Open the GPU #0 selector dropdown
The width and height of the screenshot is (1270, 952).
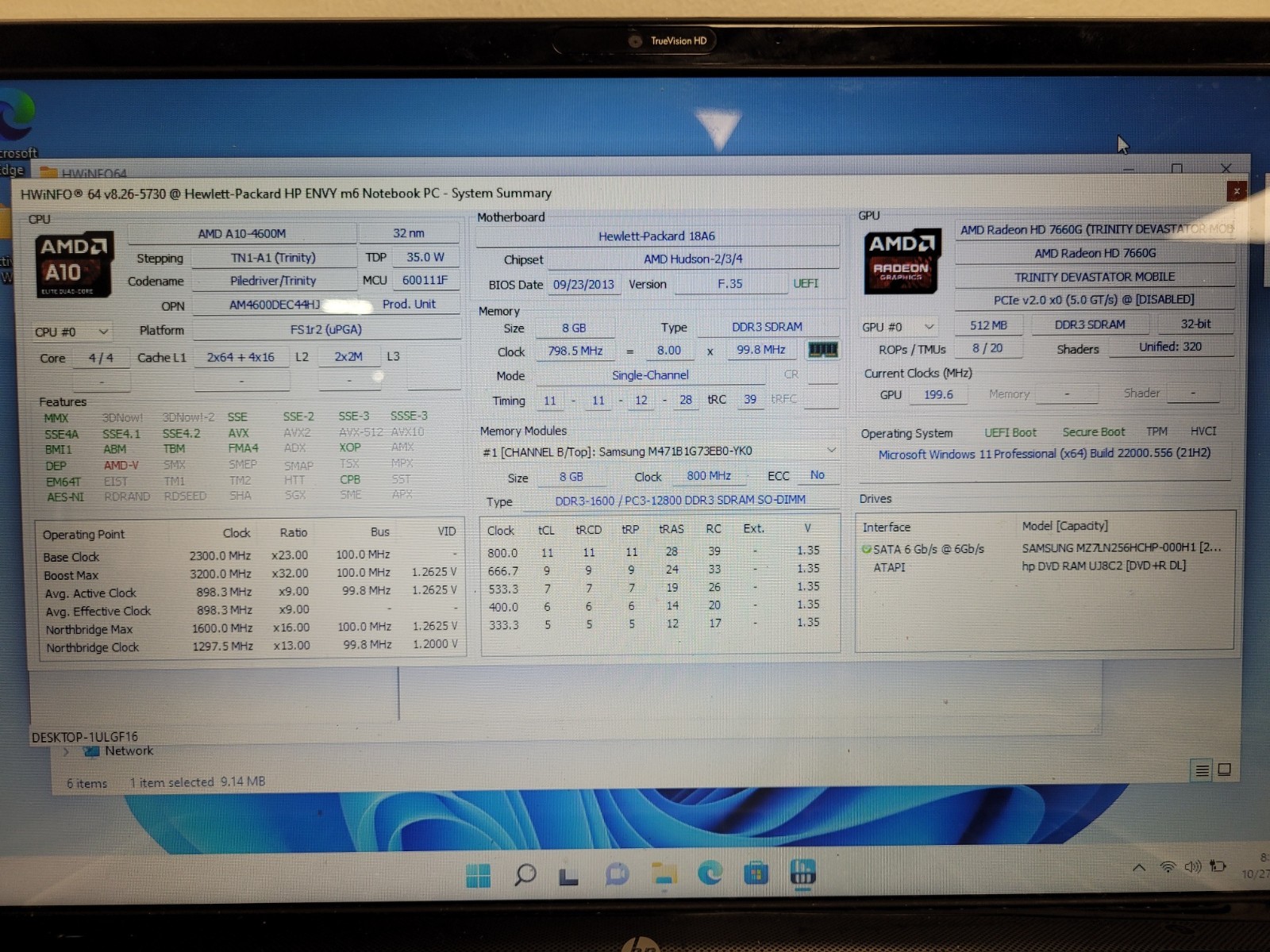(x=899, y=327)
